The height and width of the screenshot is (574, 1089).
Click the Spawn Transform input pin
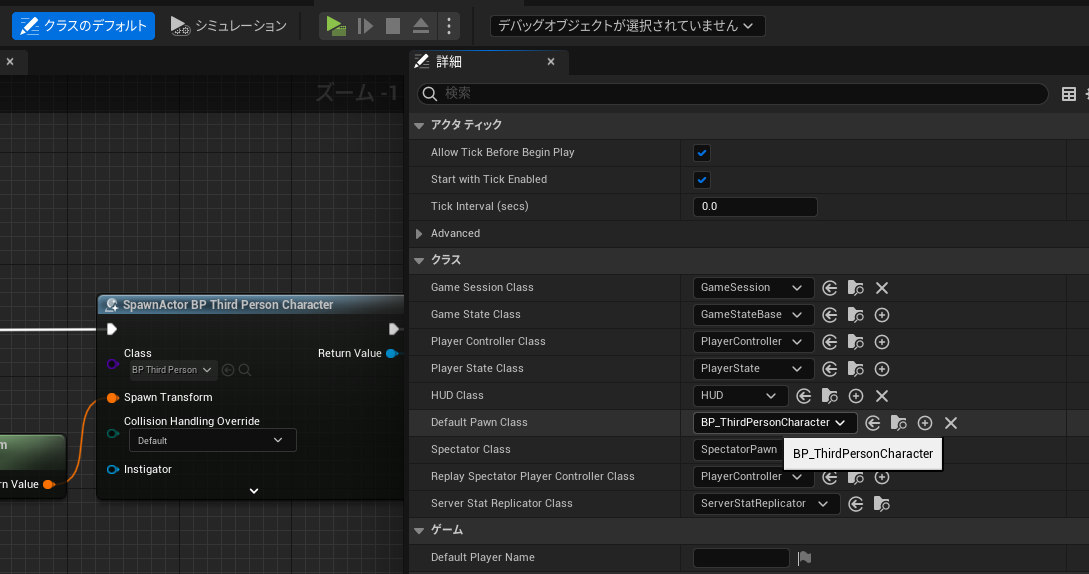coord(113,397)
